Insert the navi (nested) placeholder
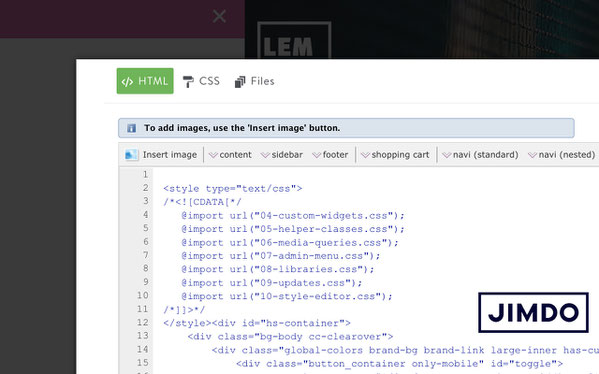The width and height of the screenshot is (599, 374). [562, 155]
